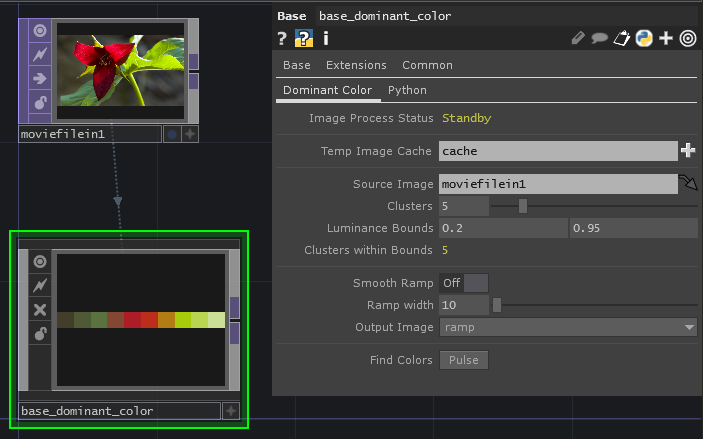Screen dimensions: 703x439
Task: Click the arrow beside Source Image field
Action: tap(688, 183)
